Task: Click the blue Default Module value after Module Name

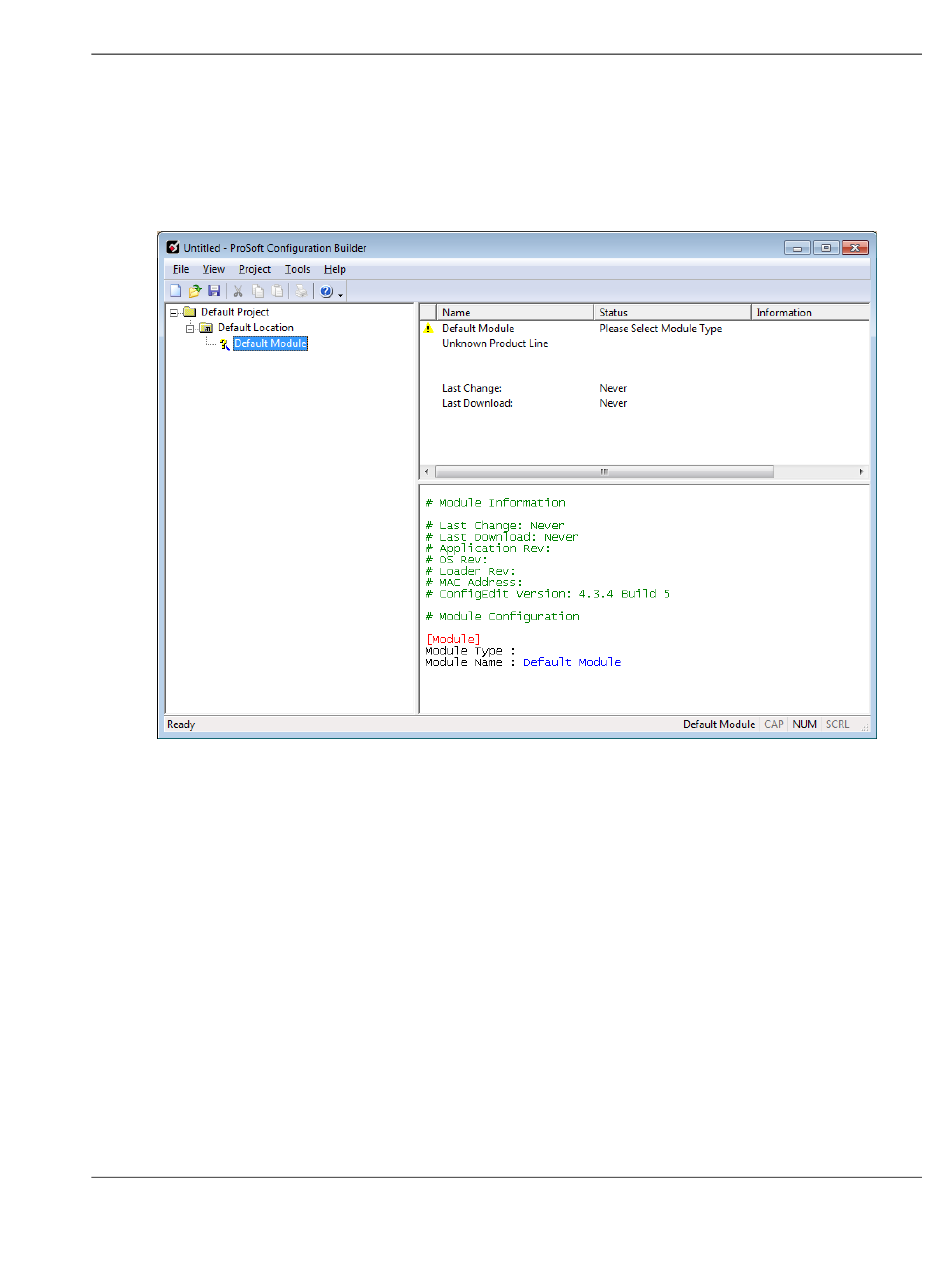Action: [x=572, y=663]
